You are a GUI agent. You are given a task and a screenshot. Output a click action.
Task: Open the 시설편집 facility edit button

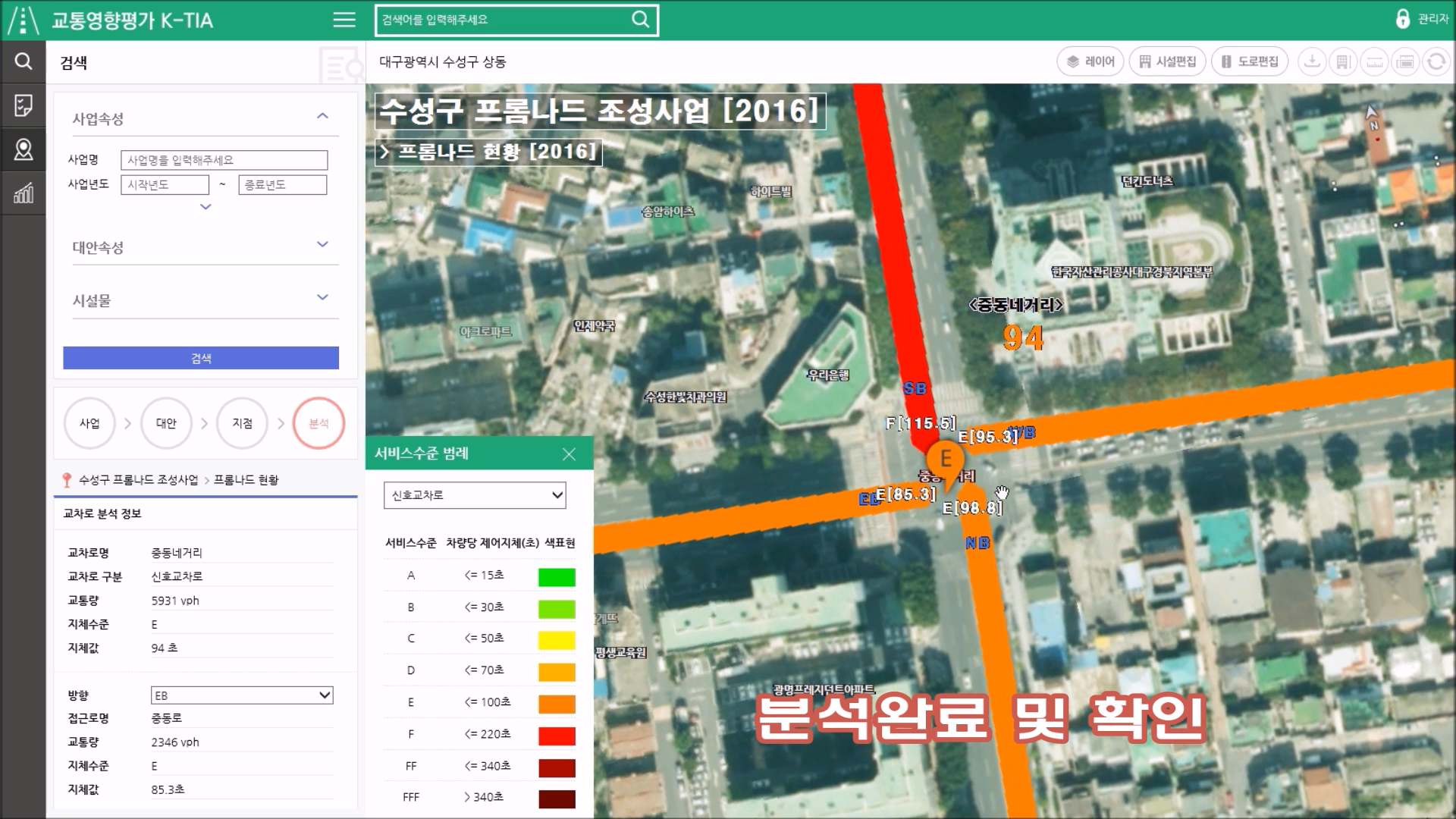pos(1168,61)
